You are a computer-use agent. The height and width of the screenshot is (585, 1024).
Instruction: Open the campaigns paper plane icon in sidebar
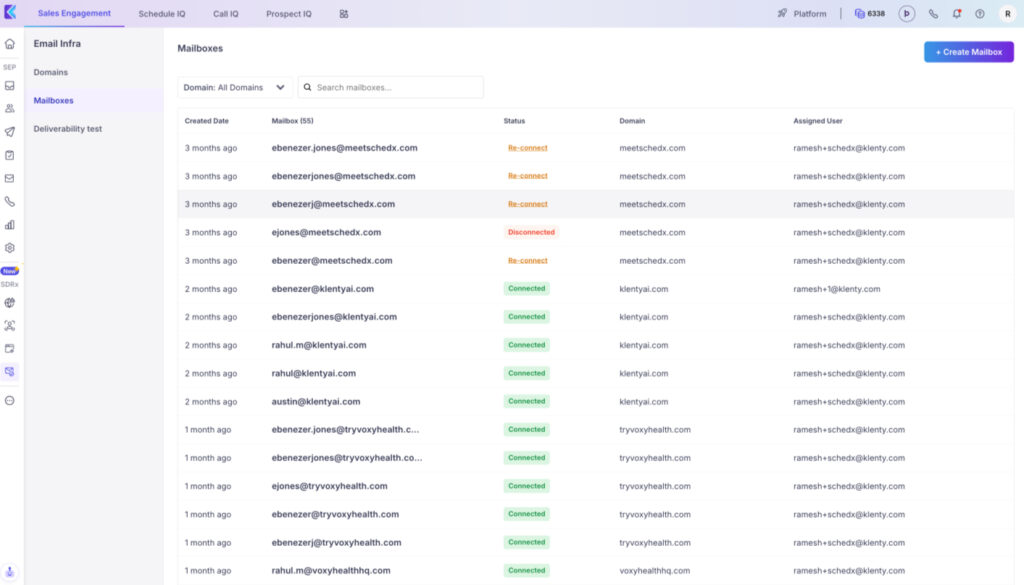pos(10,128)
